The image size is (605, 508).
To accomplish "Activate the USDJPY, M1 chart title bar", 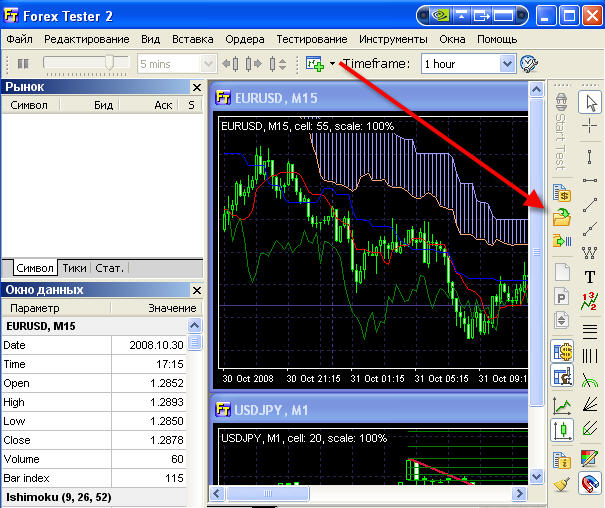I will (x=370, y=410).
